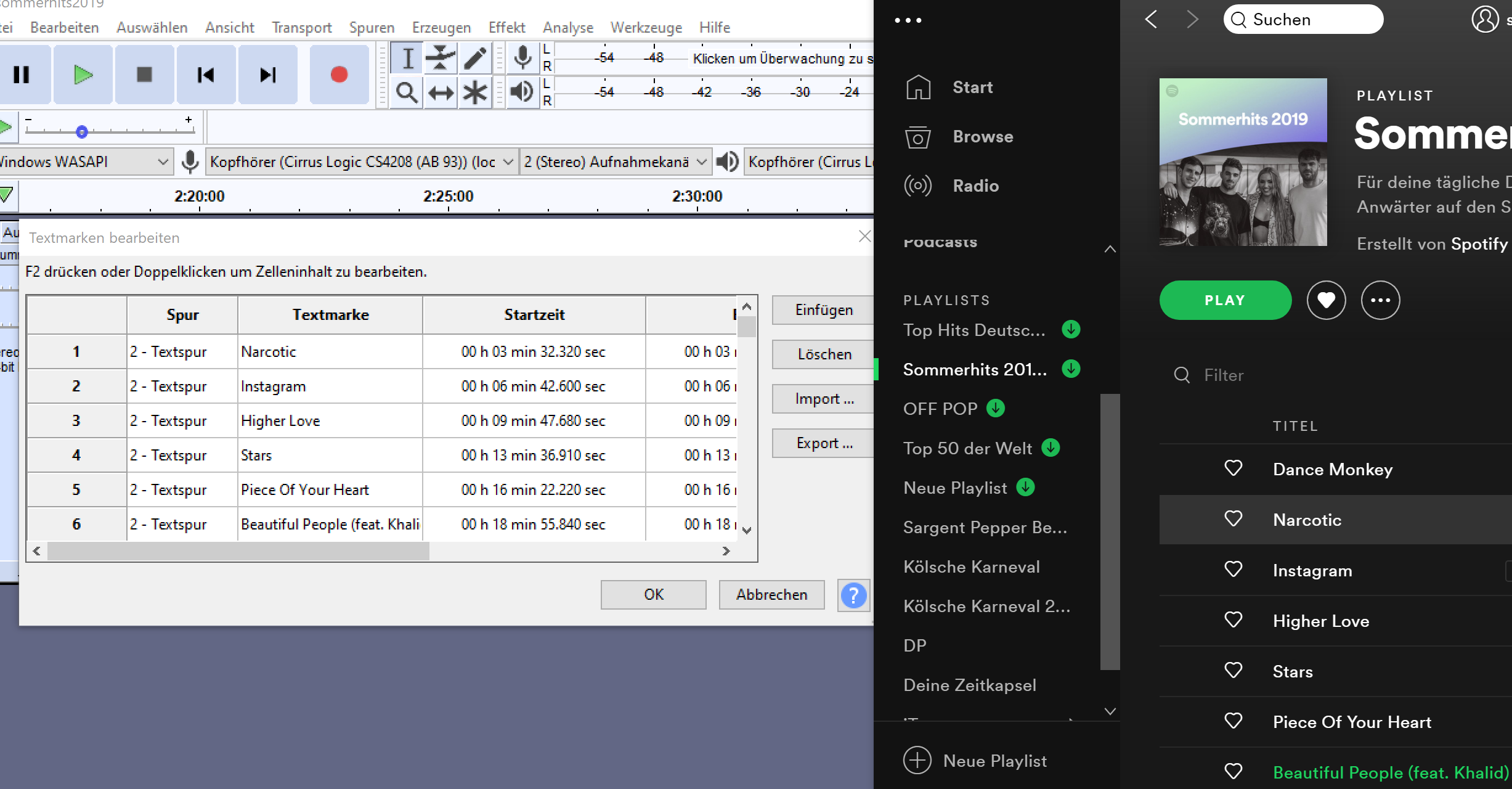Screen dimensions: 1512x789
Task: Toggle the heart for Instagram
Action: 1233,570
